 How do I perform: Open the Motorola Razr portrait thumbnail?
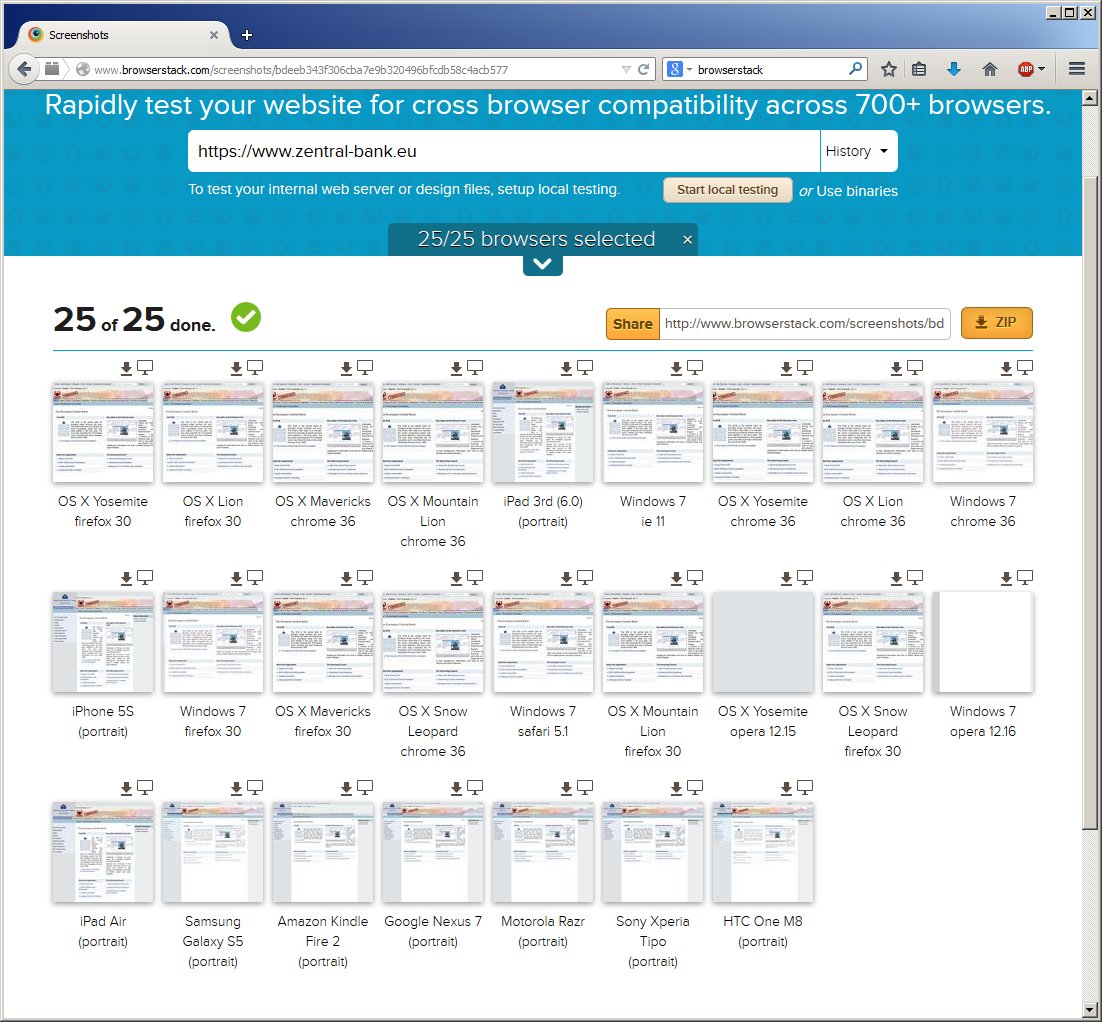tap(543, 852)
